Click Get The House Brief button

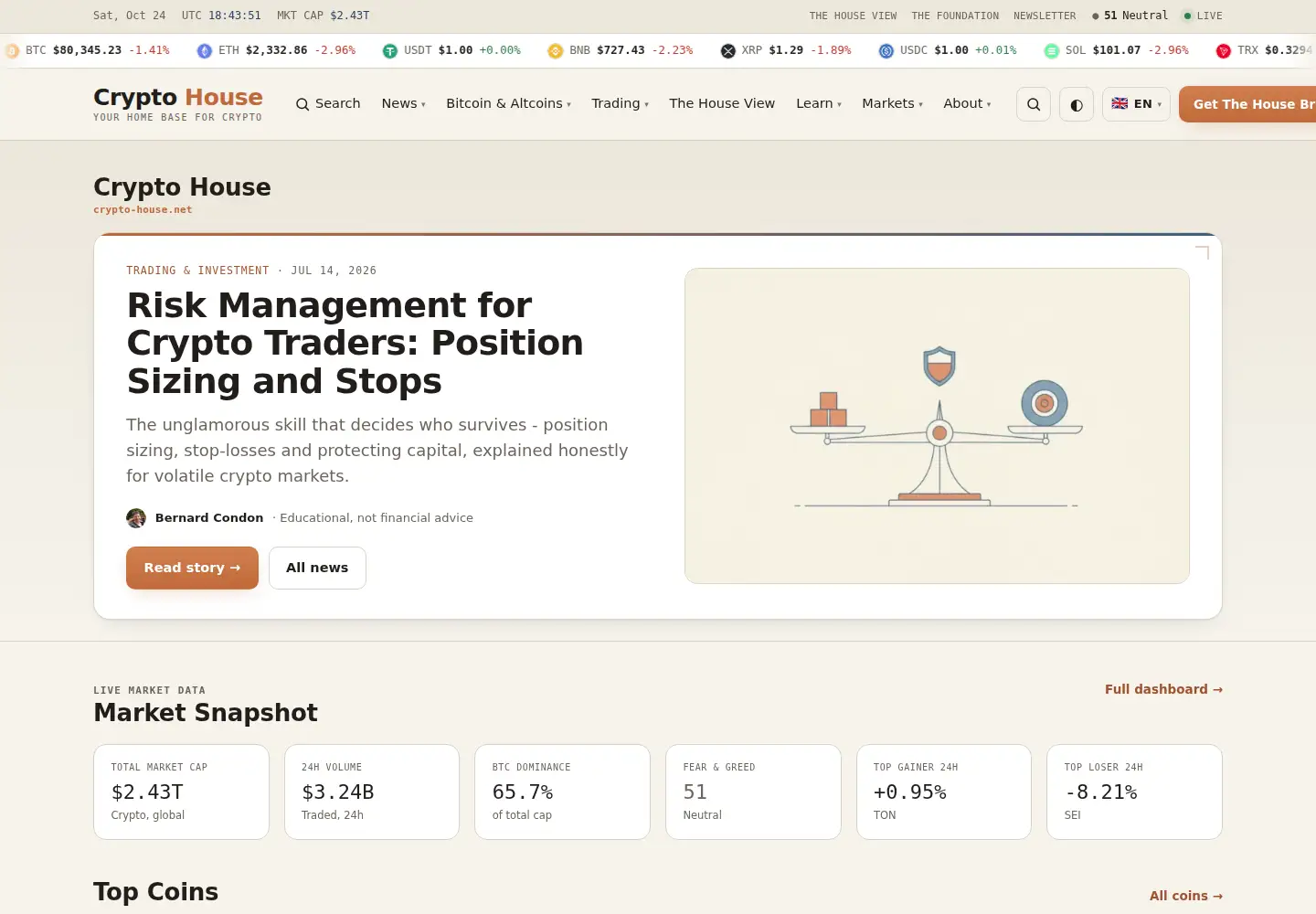pos(1247,104)
